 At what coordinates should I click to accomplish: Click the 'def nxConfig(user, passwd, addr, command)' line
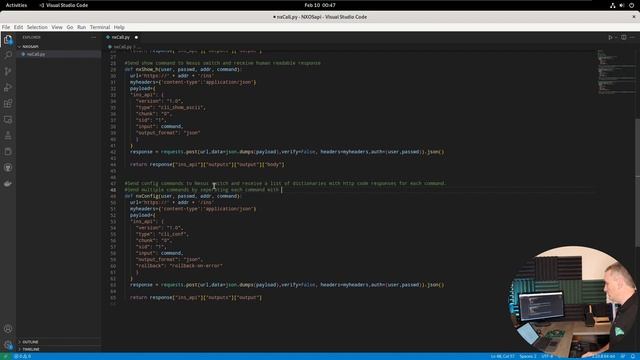(x=183, y=196)
